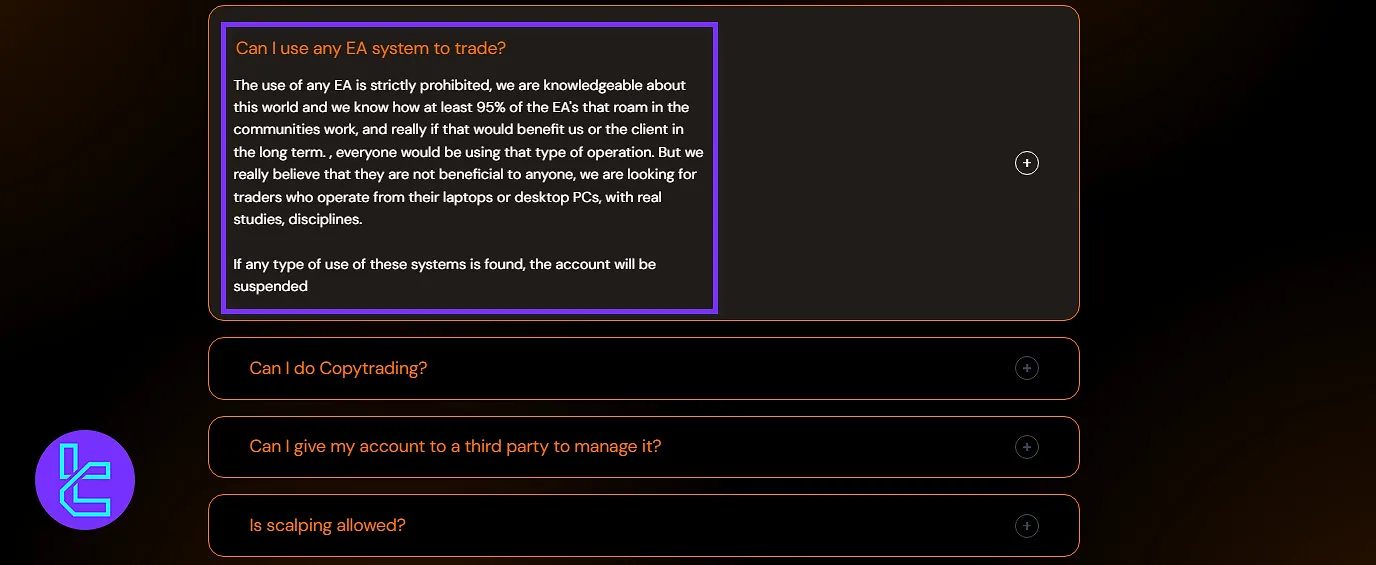Screen dimensions: 1376x565
Task: Open "Can I give my account to a third party" question
Action: click(x=455, y=446)
